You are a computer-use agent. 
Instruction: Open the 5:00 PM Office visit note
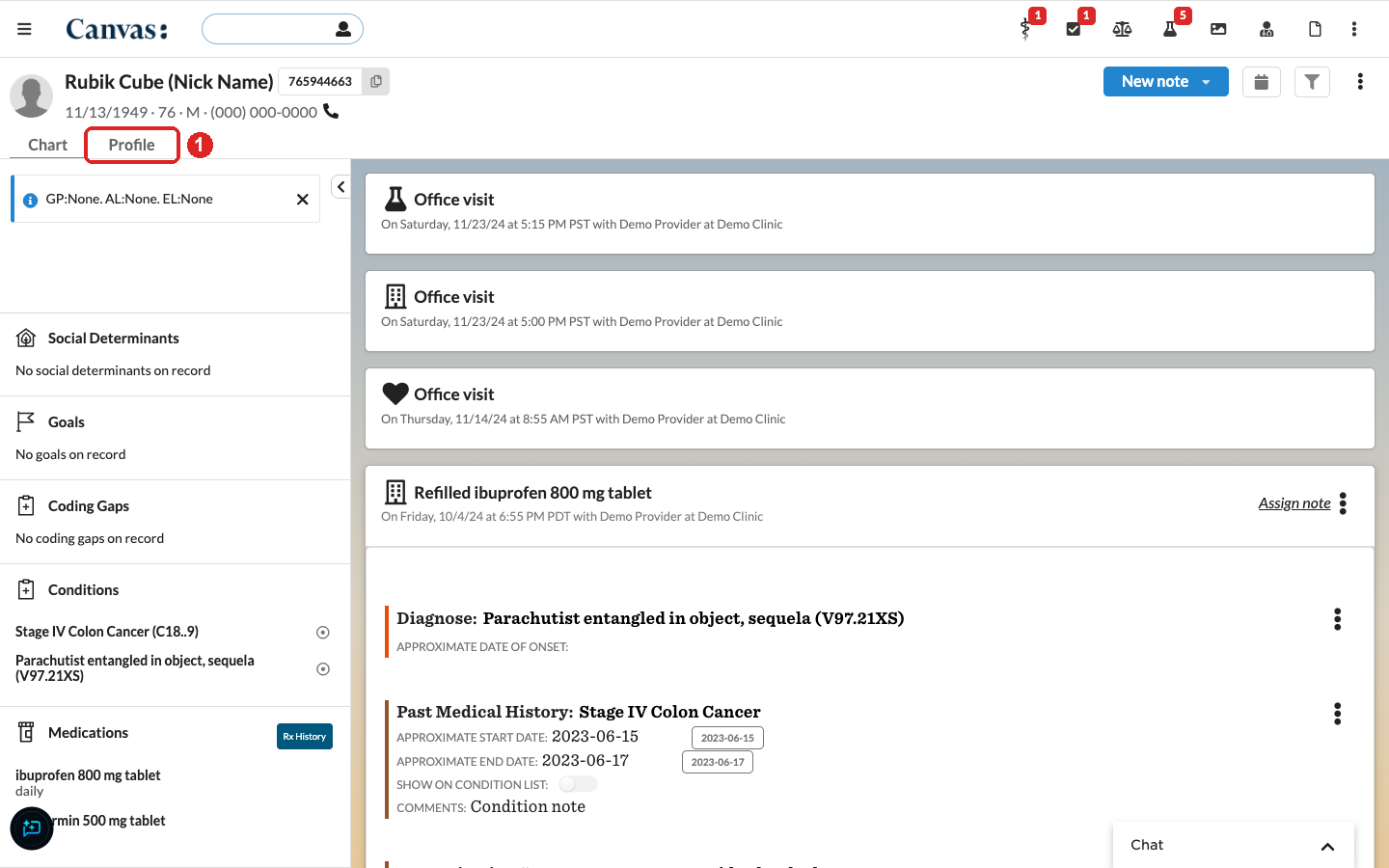pos(870,311)
